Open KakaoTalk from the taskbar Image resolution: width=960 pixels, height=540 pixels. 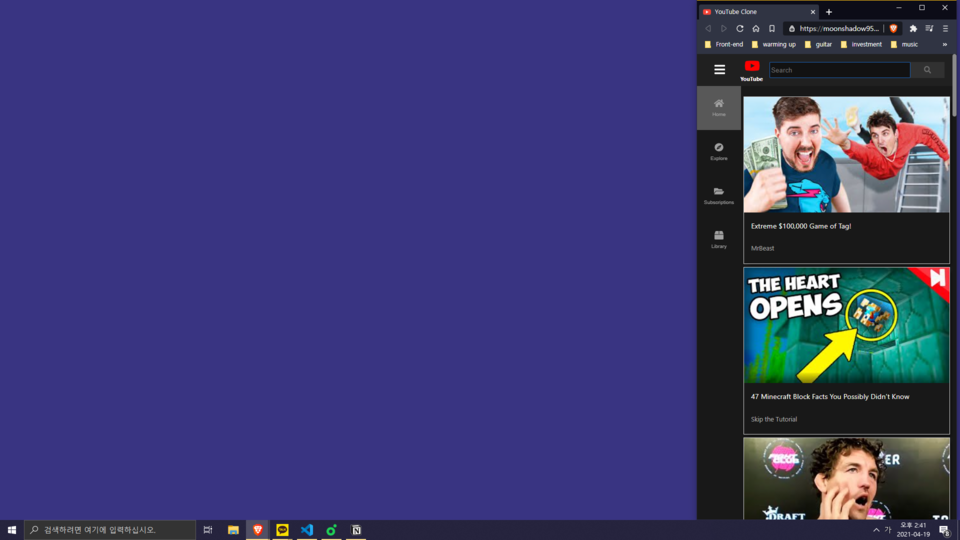(282, 530)
